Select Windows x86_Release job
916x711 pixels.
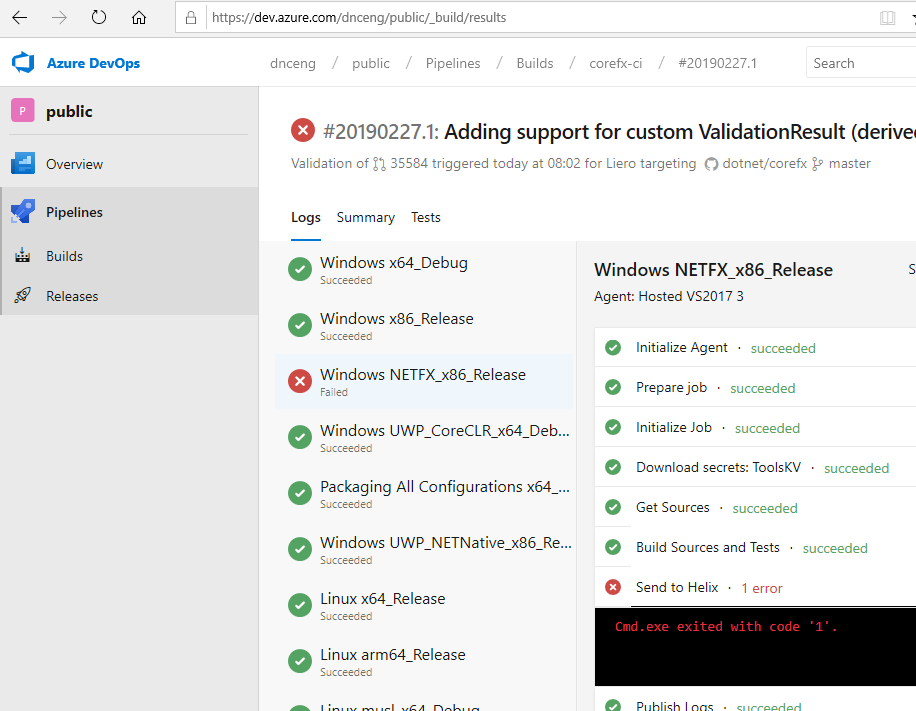424,325
